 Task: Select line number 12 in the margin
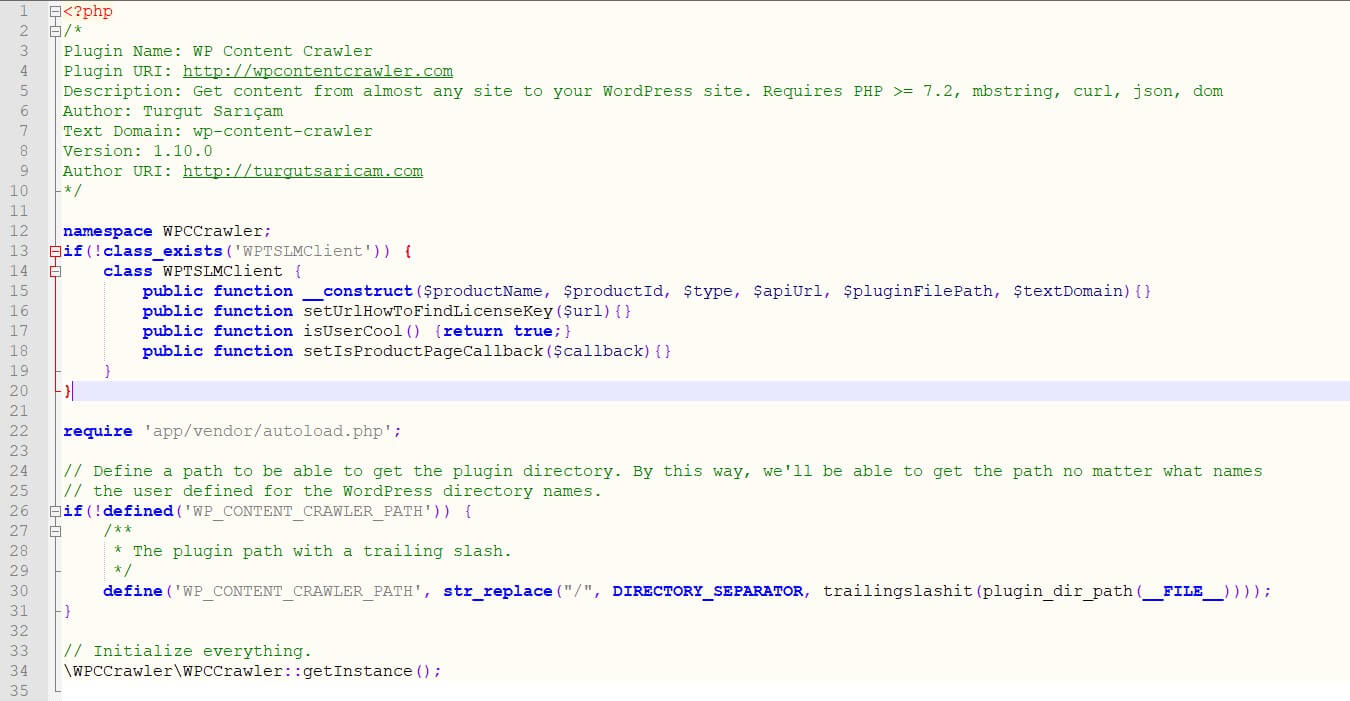20,231
